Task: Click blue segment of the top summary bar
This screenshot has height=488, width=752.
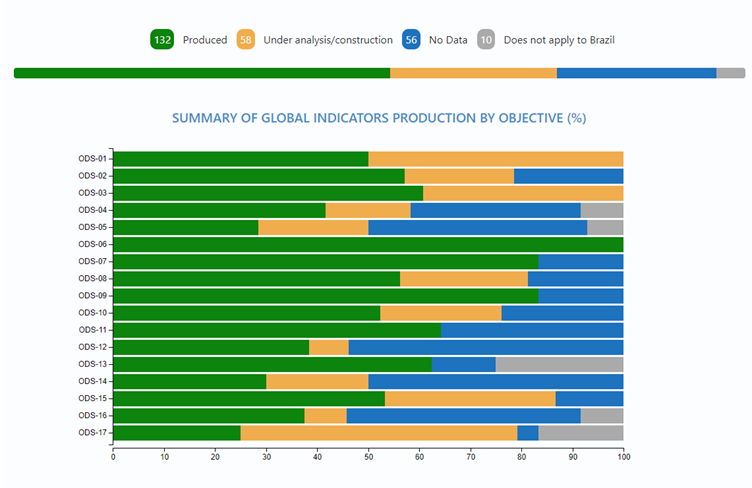Action: pos(636,73)
